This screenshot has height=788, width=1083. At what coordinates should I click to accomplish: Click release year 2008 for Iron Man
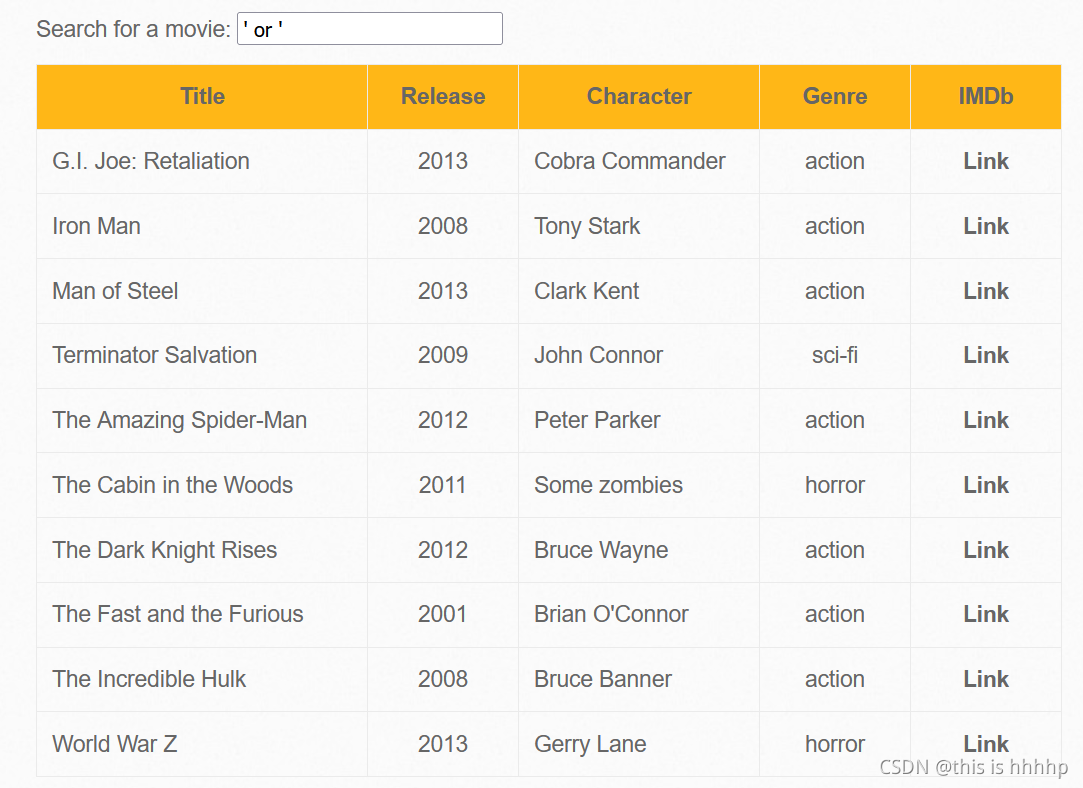[443, 226]
